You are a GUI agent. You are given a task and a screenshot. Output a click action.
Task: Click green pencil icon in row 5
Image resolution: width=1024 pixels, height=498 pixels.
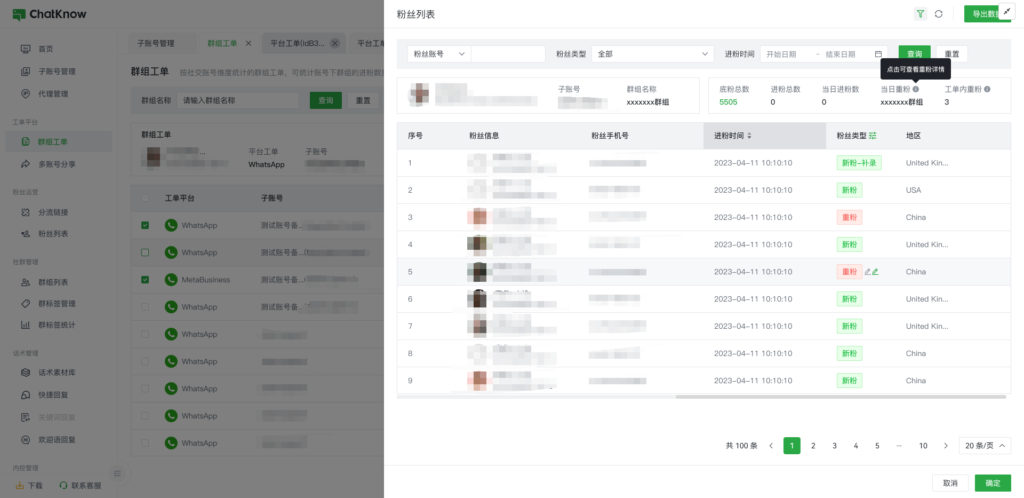[875, 272]
